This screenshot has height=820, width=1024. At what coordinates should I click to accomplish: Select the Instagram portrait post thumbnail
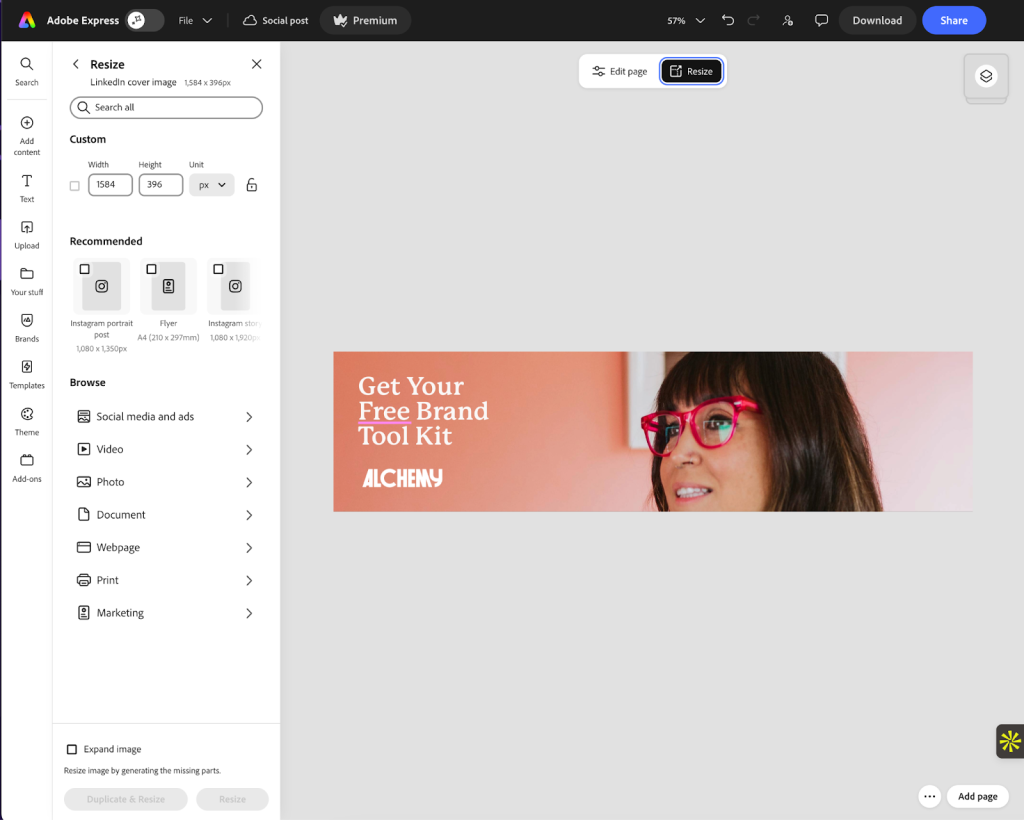tap(101, 286)
